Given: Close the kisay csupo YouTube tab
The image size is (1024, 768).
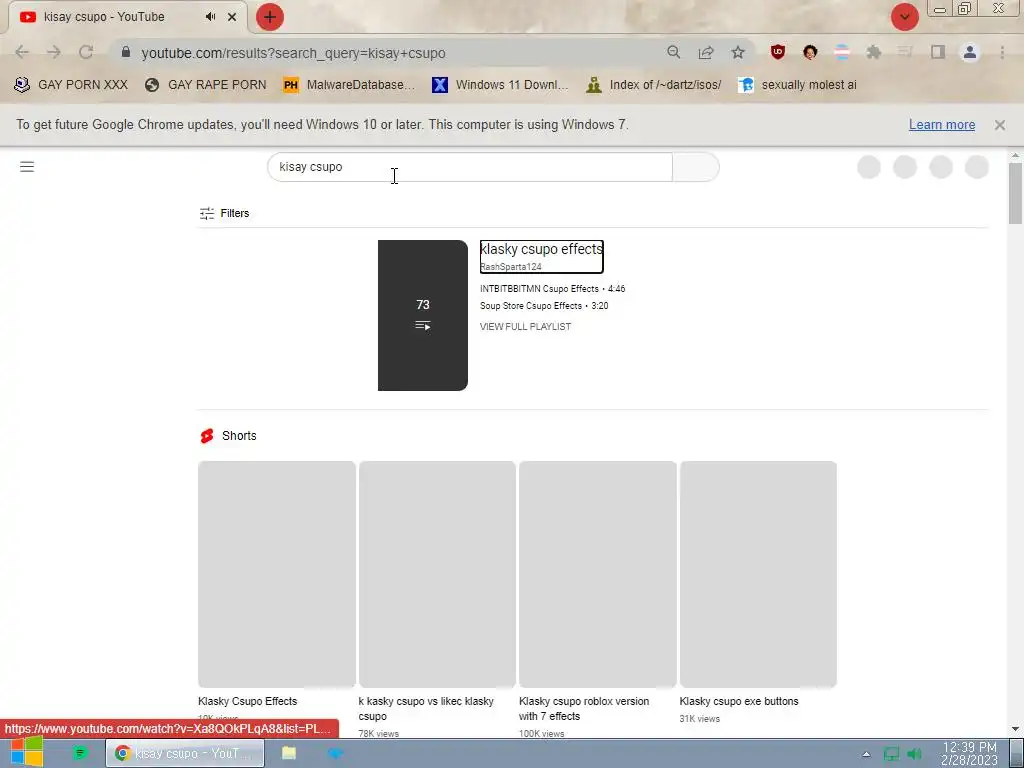Looking at the screenshot, I should [232, 17].
